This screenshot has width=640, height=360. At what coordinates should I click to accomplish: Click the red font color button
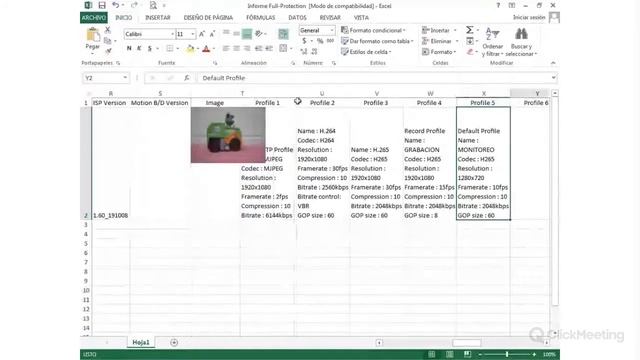(206, 49)
